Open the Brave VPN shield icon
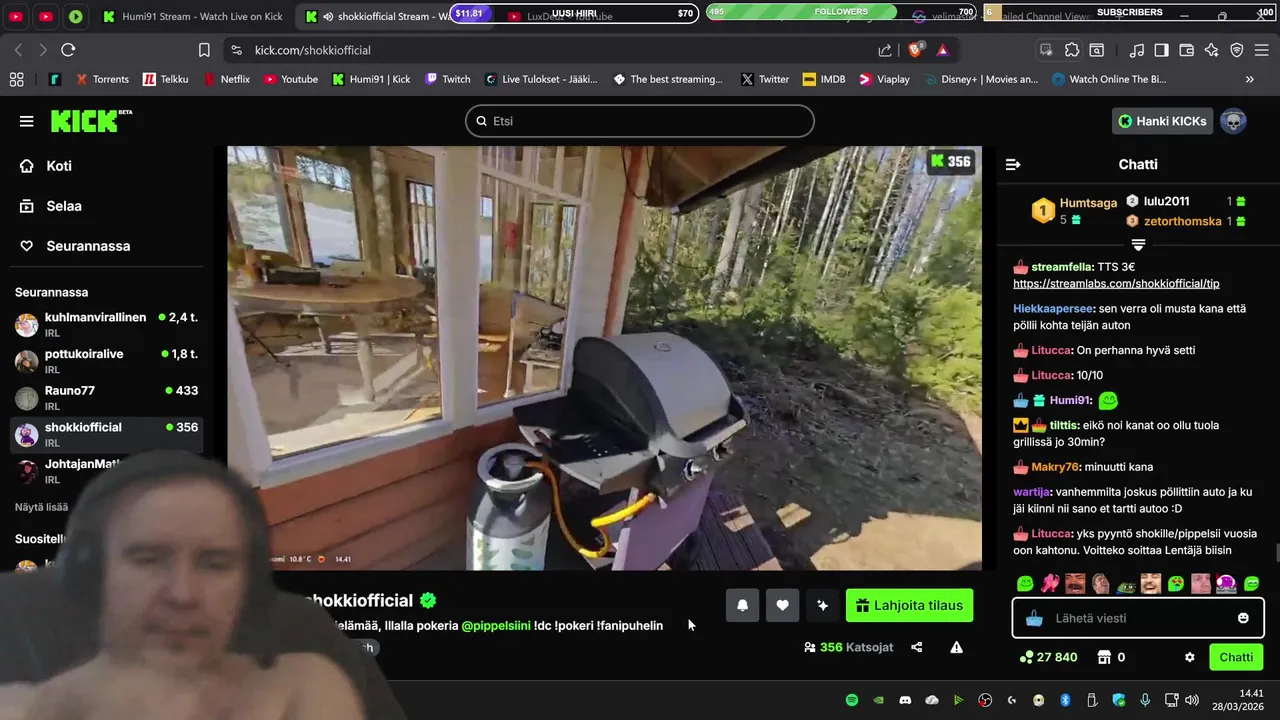The width and height of the screenshot is (1280, 720). (x=1237, y=50)
